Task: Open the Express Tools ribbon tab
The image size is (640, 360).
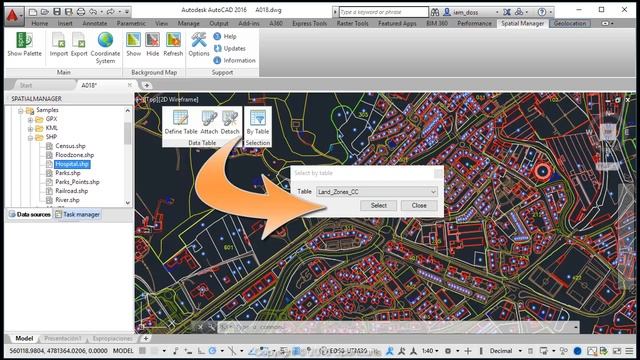Action: (x=309, y=23)
